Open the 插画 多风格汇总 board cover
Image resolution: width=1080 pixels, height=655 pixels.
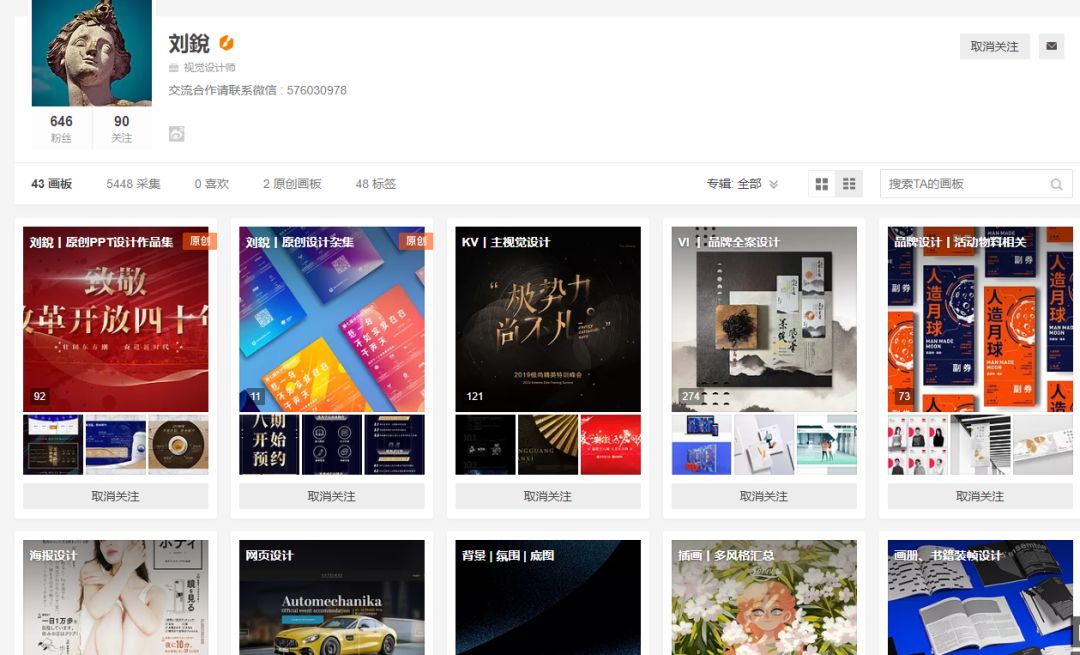click(765, 597)
